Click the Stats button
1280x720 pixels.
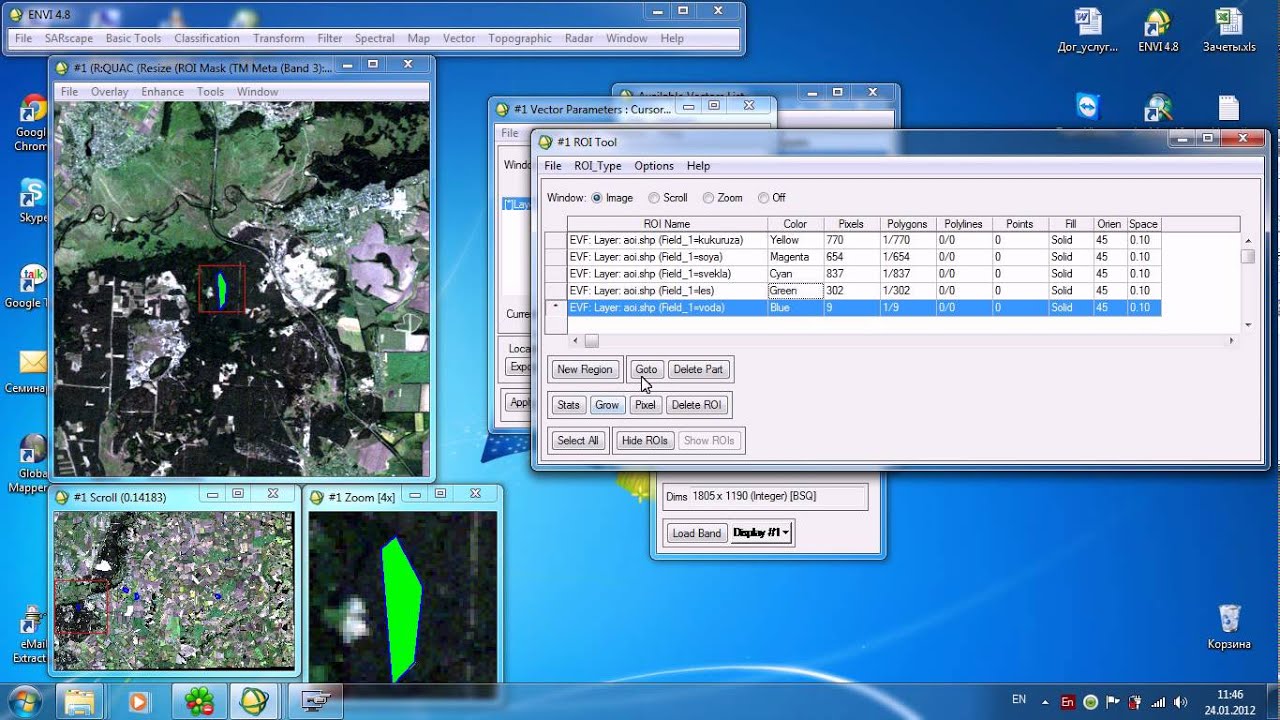tap(568, 405)
